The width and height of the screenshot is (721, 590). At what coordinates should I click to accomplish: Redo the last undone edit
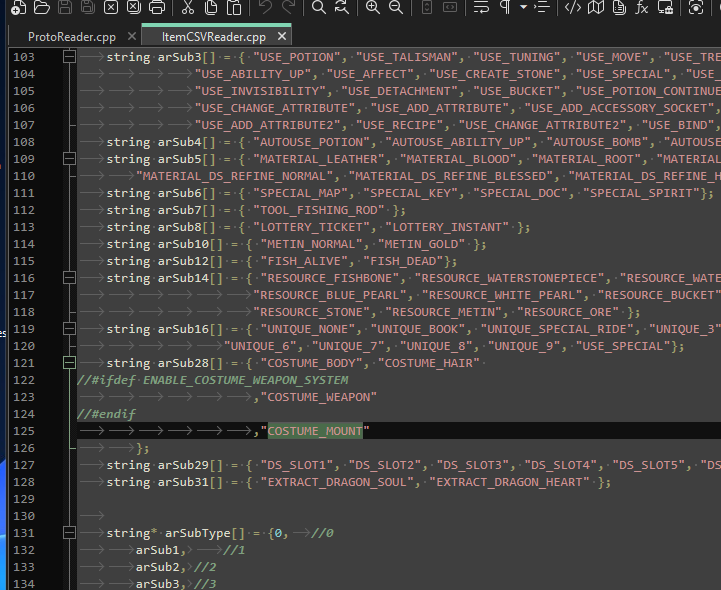(x=288, y=7)
